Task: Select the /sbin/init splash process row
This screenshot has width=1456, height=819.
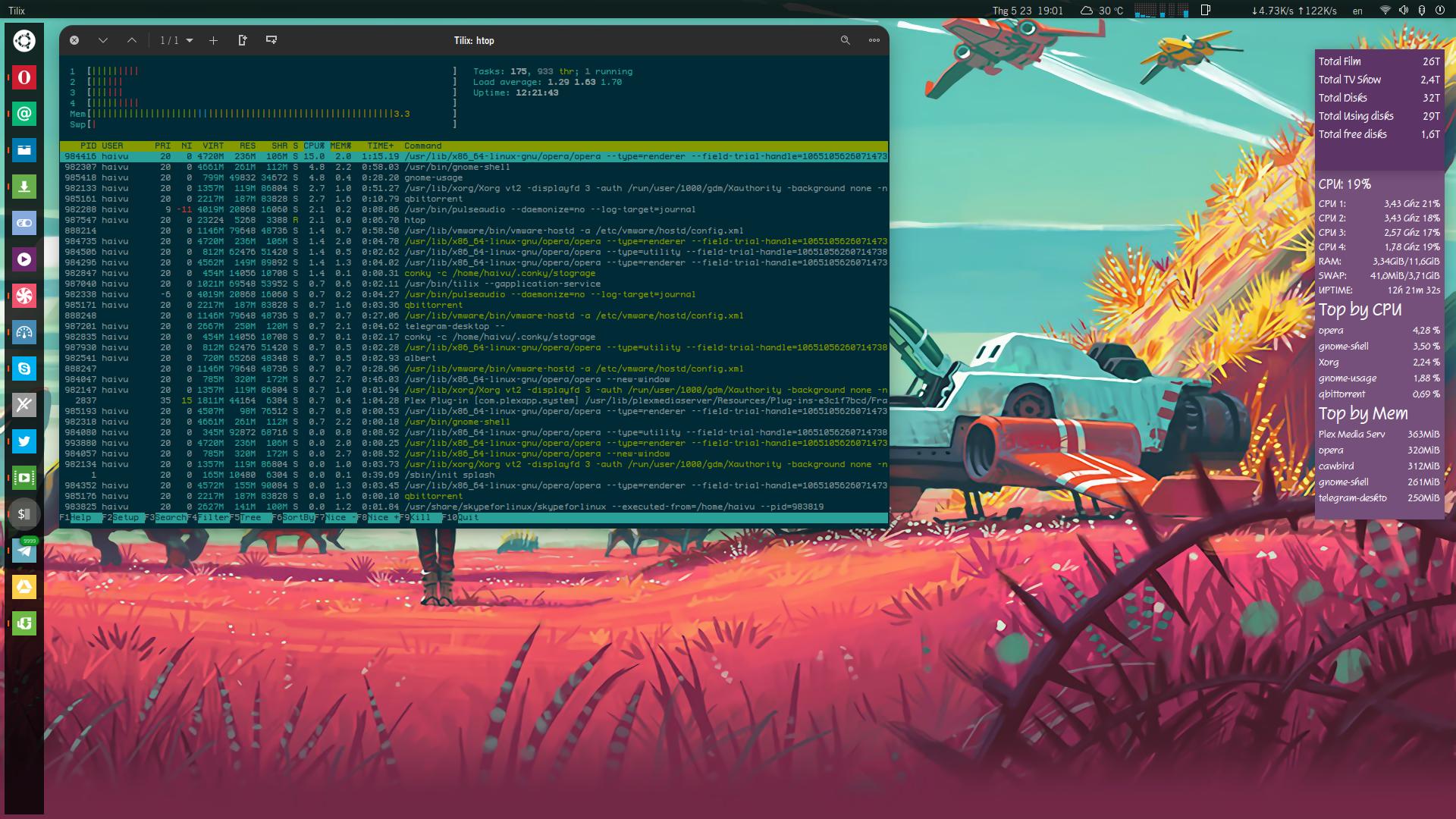Action: [473, 475]
